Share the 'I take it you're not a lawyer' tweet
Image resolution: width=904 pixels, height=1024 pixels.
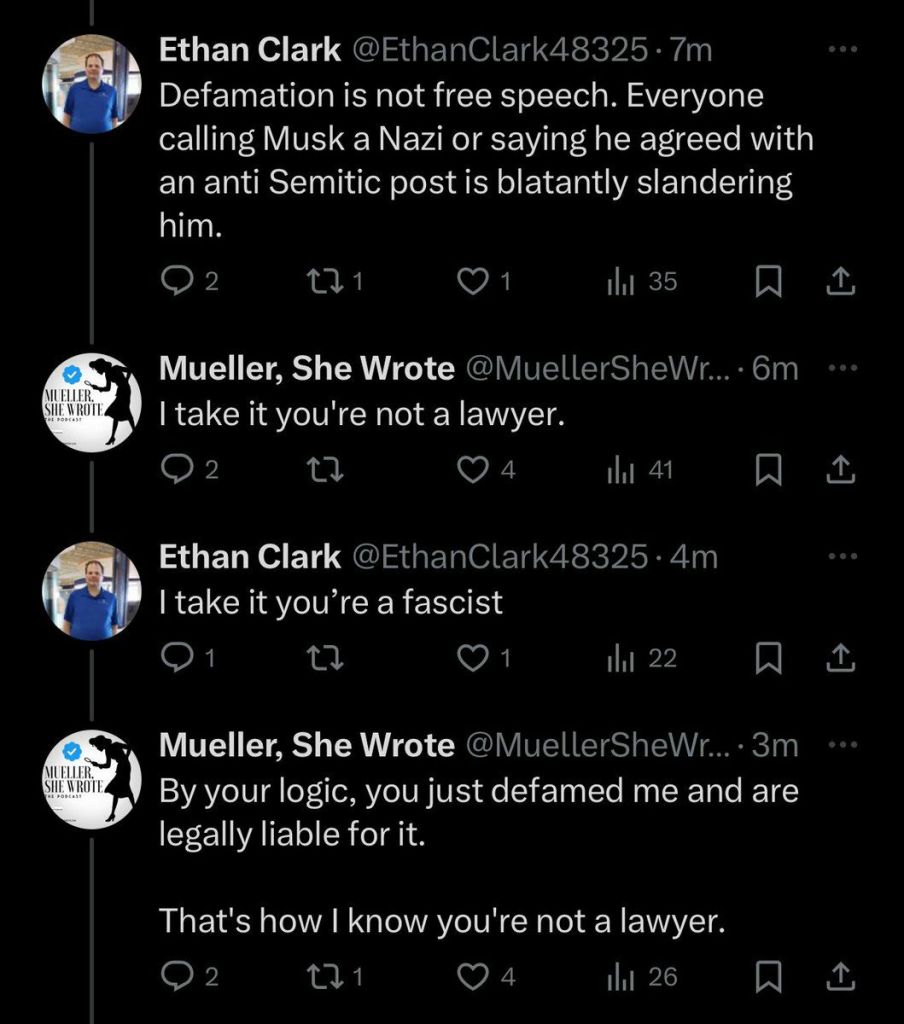tap(840, 470)
